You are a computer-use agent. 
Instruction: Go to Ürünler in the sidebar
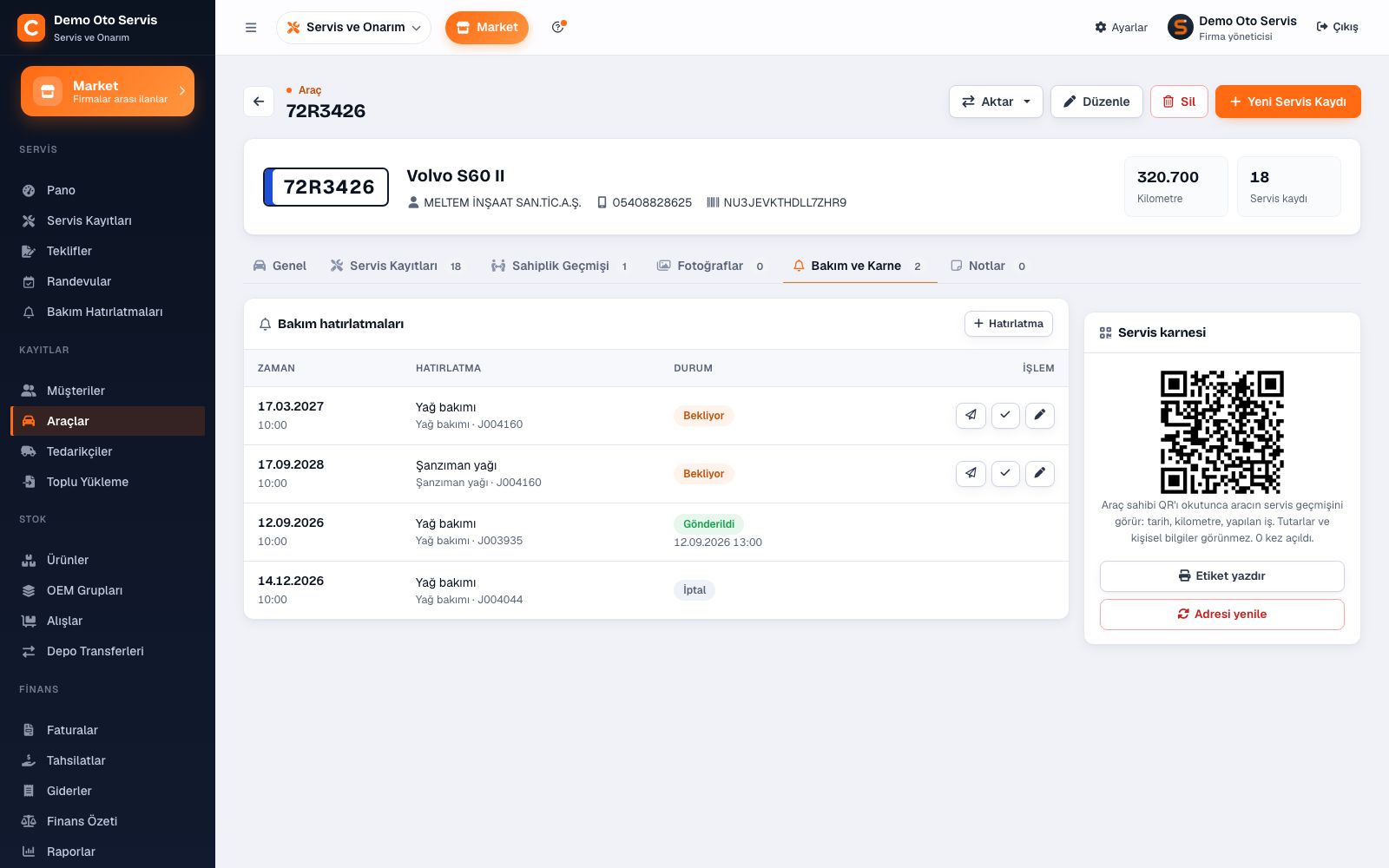[x=108, y=560]
